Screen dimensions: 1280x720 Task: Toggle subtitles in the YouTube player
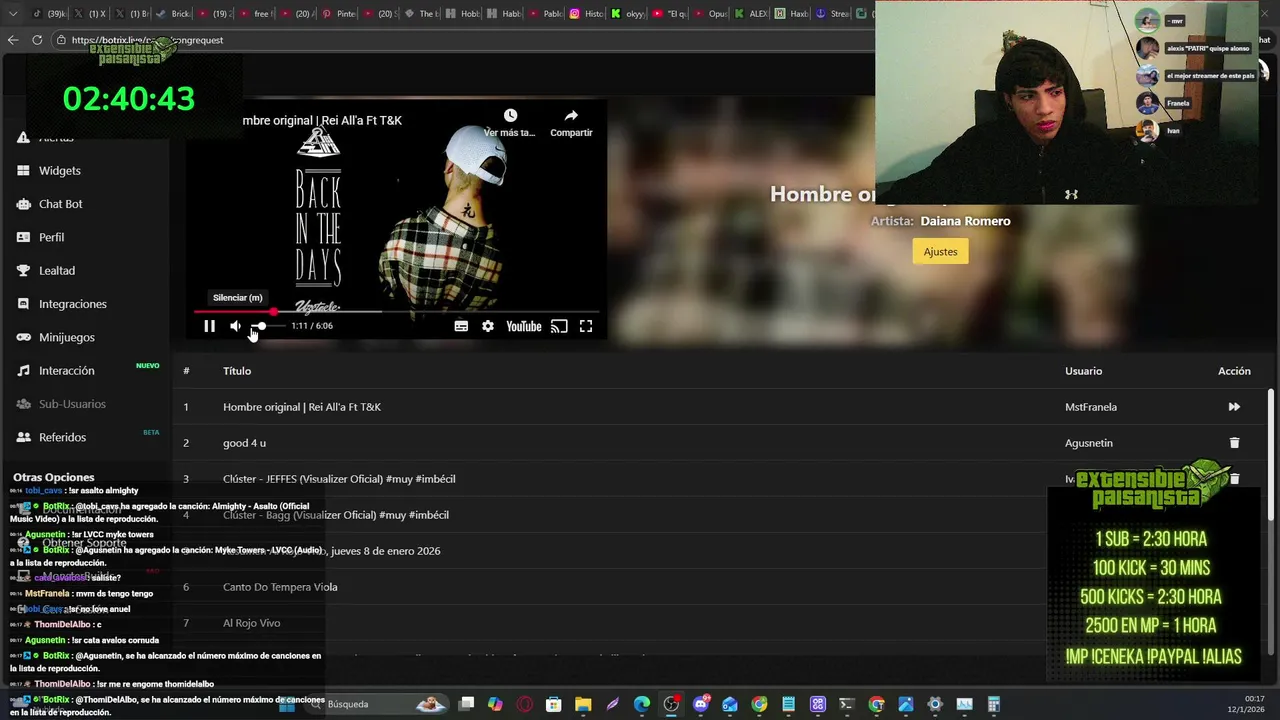[x=461, y=326]
